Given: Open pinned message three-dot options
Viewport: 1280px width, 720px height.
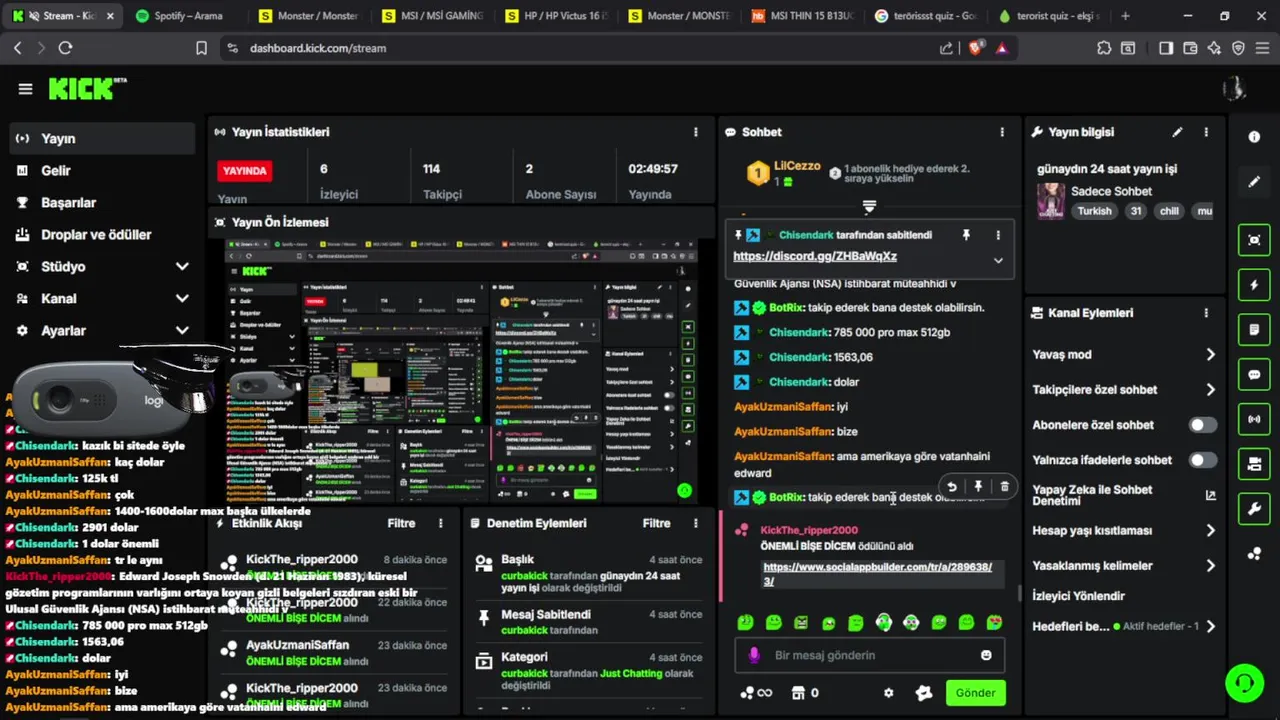Looking at the screenshot, I should [998, 235].
